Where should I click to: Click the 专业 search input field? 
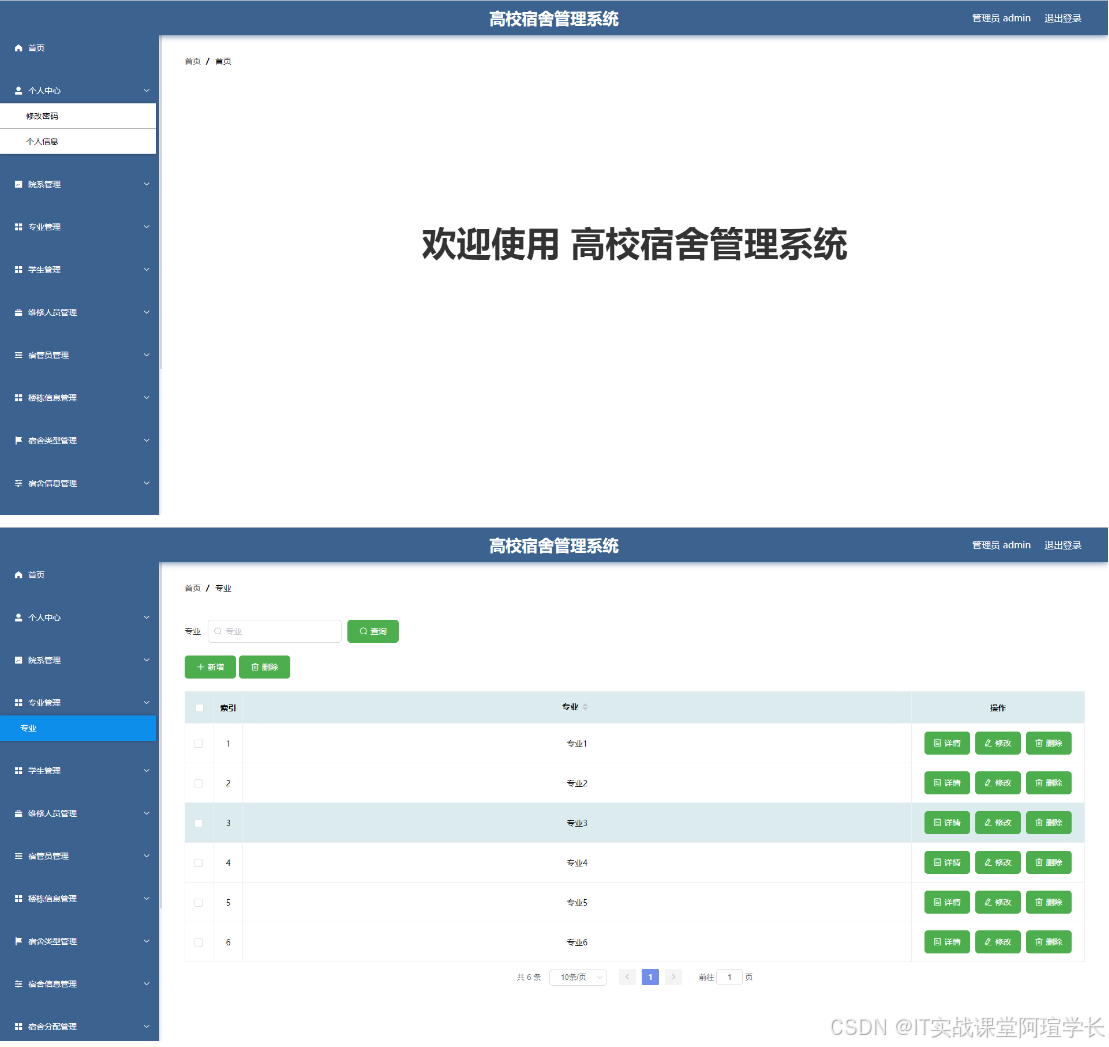tap(275, 631)
